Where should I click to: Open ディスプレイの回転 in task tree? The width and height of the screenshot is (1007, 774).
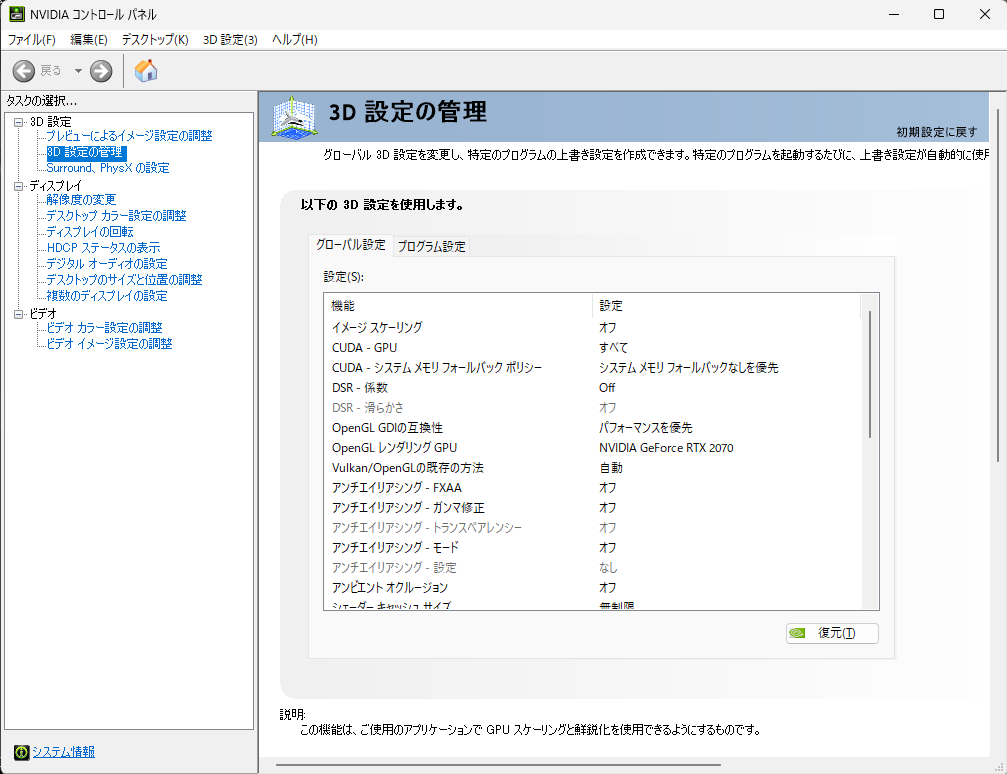point(90,232)
